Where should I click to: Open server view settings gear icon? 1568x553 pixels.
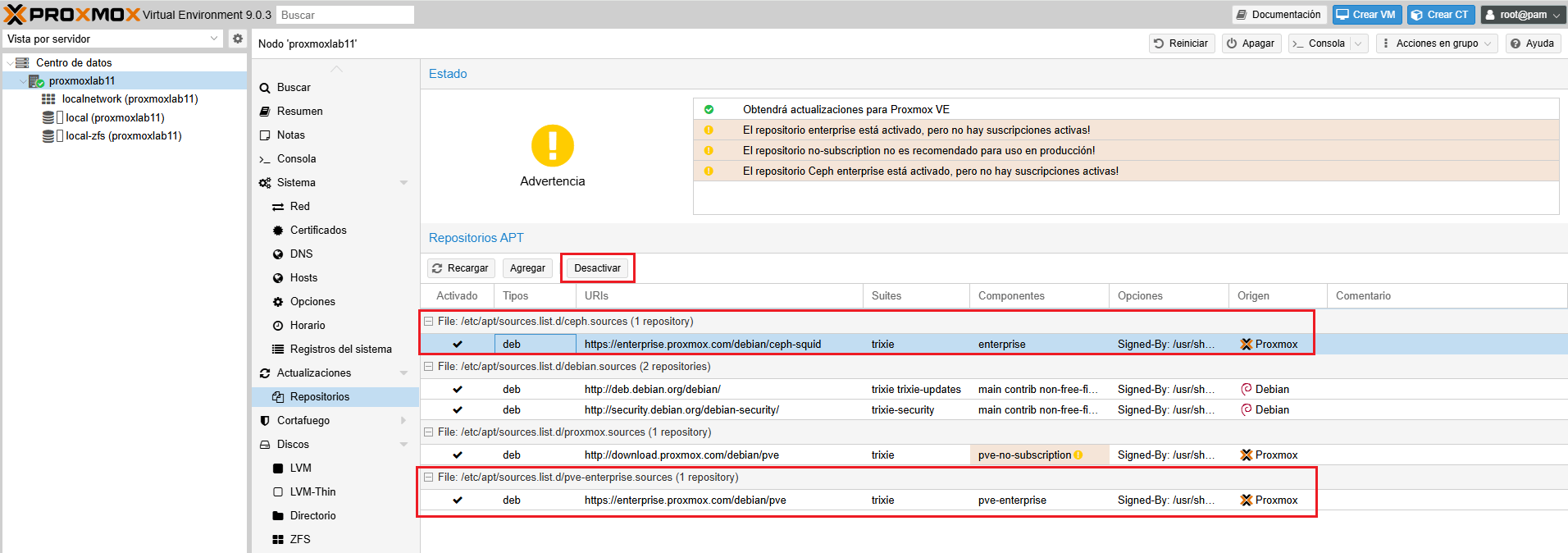coord(237,39)
